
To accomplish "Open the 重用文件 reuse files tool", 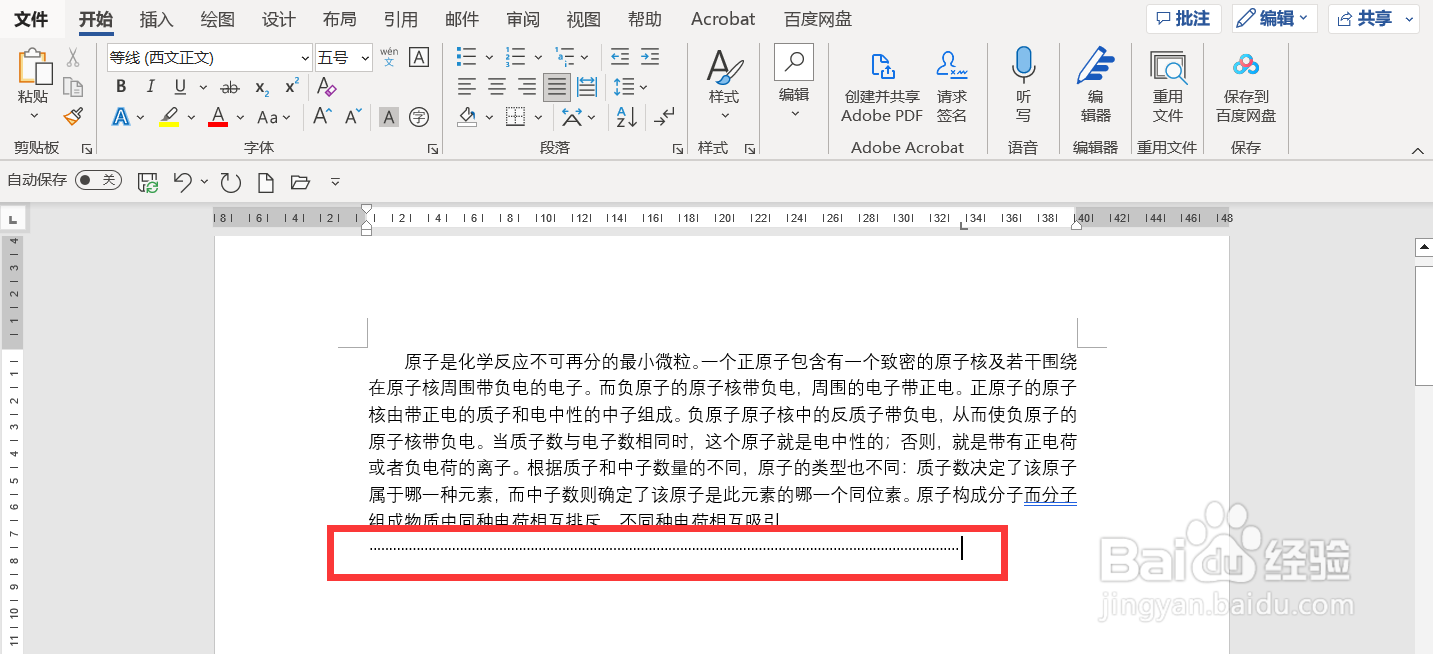I will [x=1167, y=85].
